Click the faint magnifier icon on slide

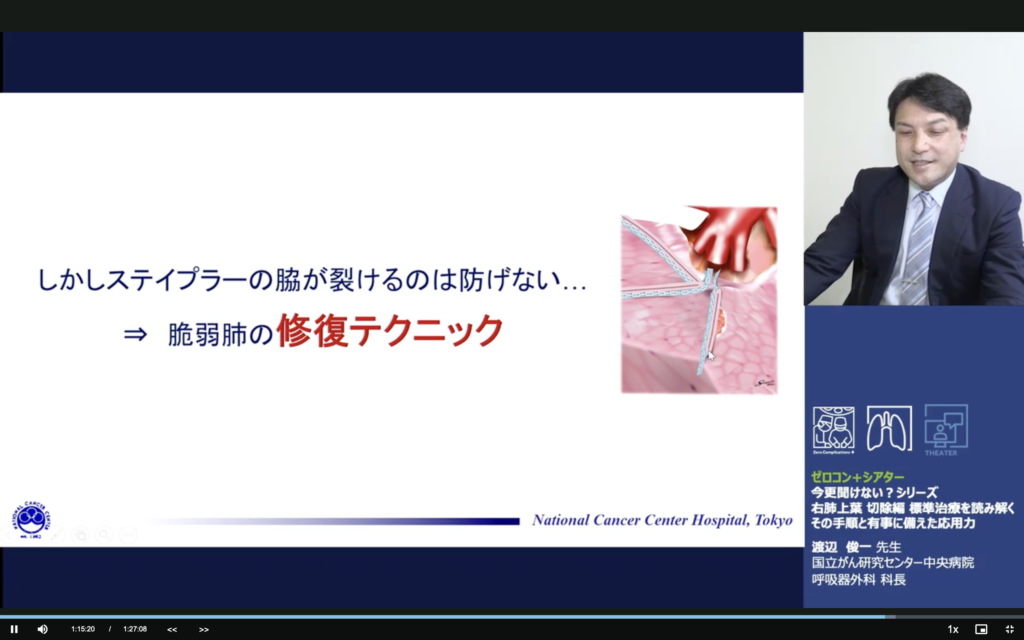pyautogui.click(x=103, y=535)
